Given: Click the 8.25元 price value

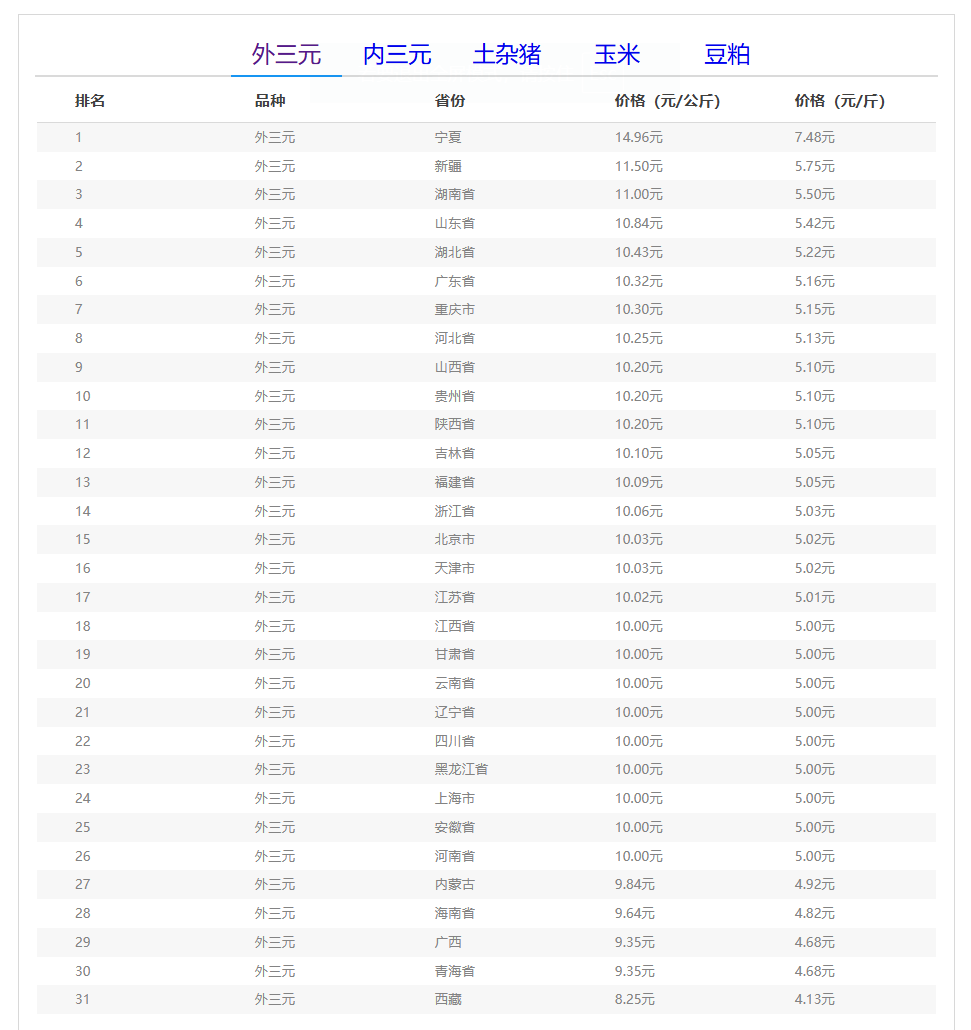Looking at the screenshot, I should (x=634, y=999).
